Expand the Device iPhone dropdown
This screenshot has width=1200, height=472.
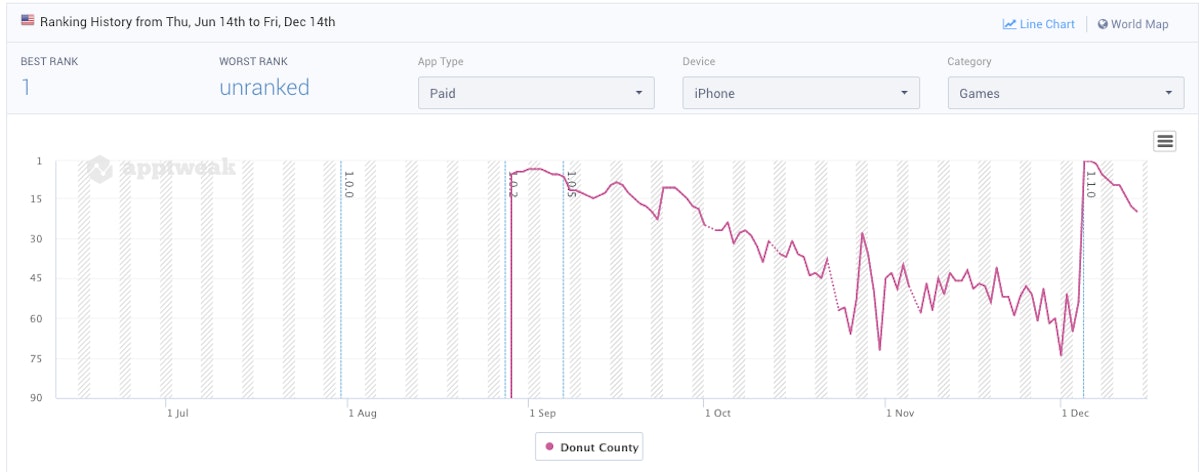tap(801, 93)
